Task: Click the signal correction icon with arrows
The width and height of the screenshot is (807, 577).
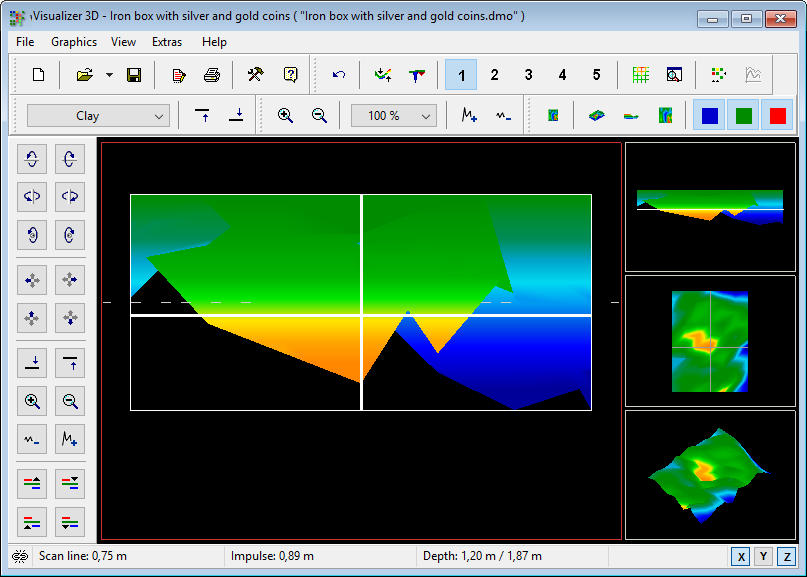Action: (x=383, y=75)
